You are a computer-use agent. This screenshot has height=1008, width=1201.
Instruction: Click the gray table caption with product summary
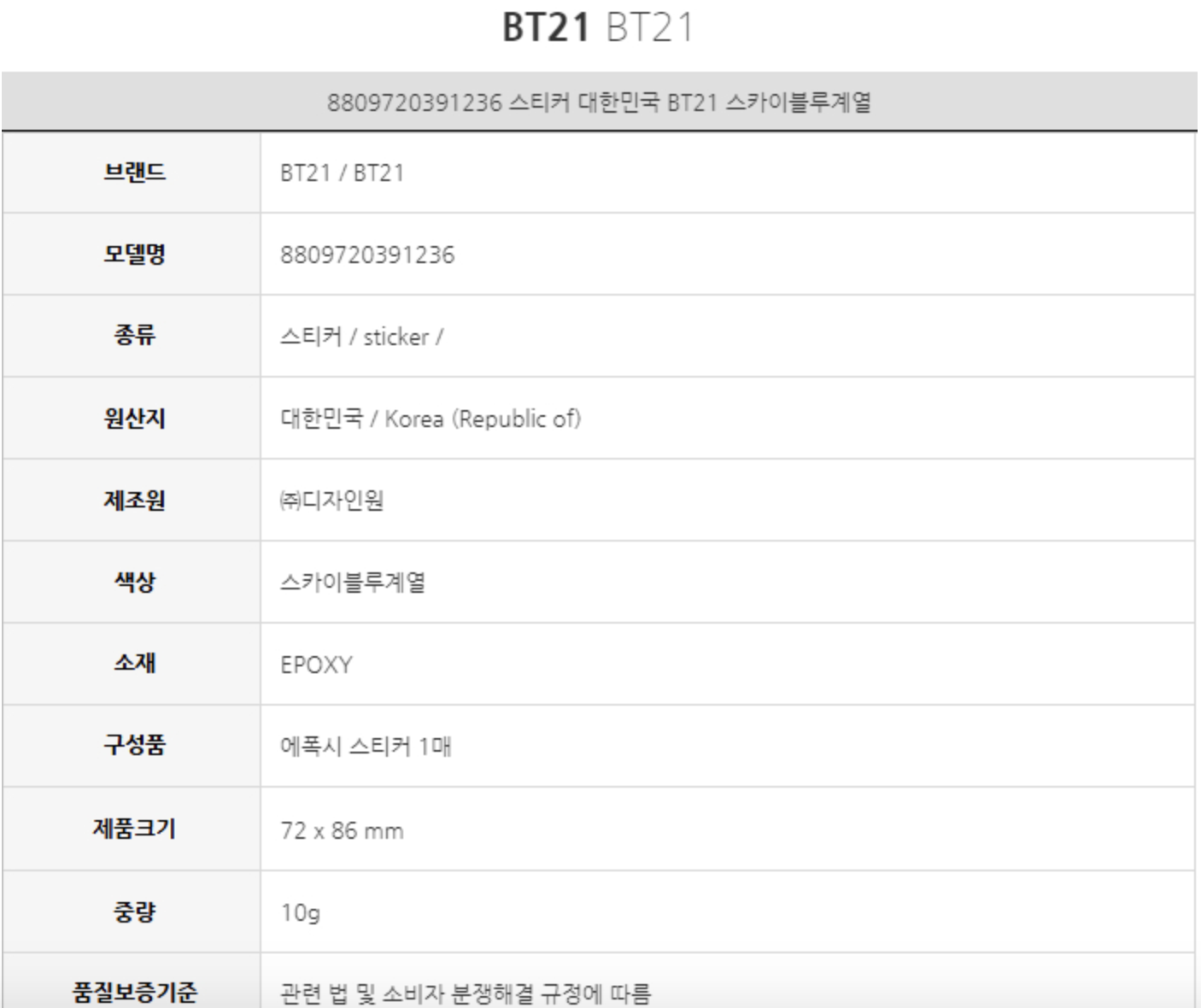coord(599,103)
